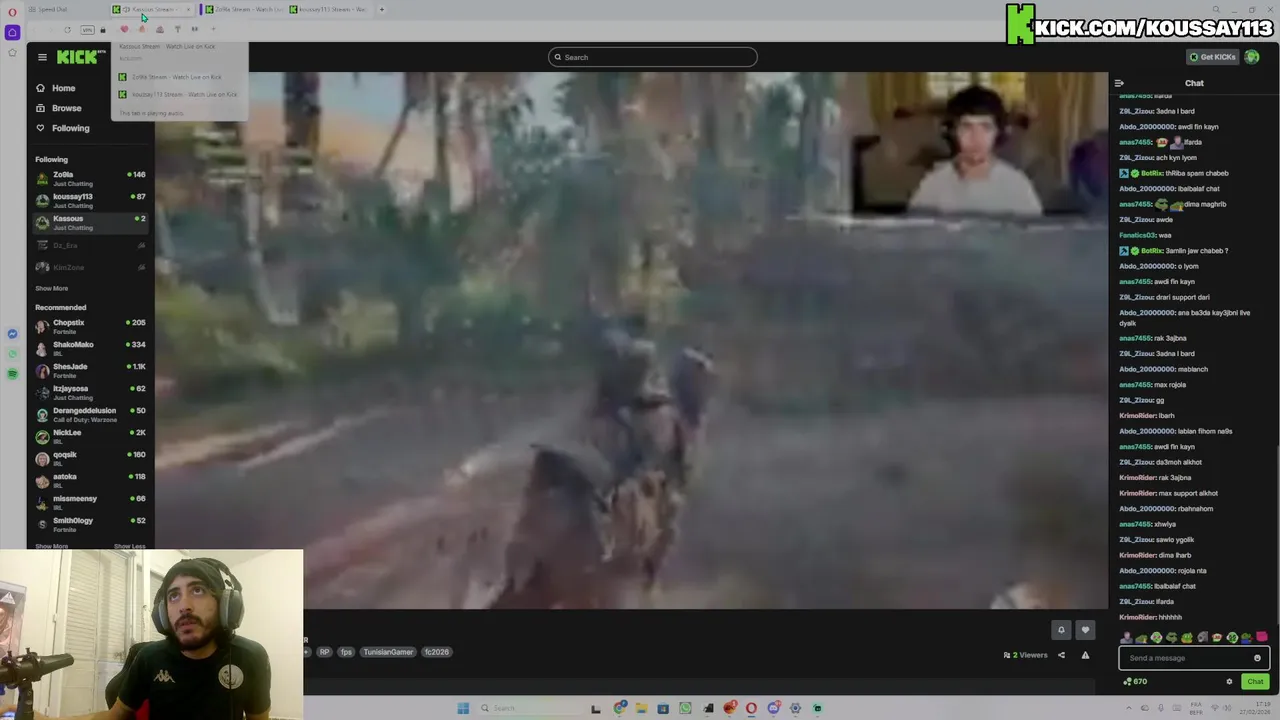Switch to the Speed Dial browser tab
Screen dimensions: 1280x720
coord(52,9)
